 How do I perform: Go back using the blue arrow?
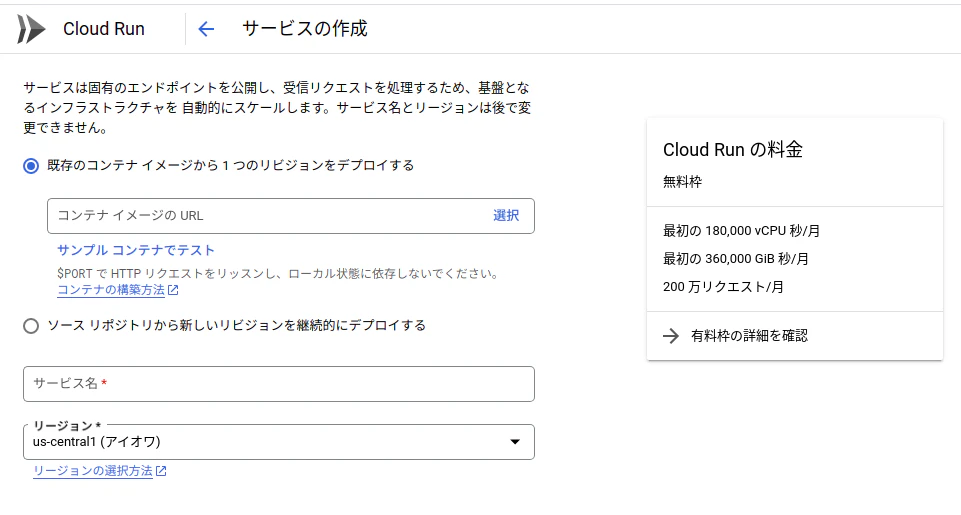[206, 29]
